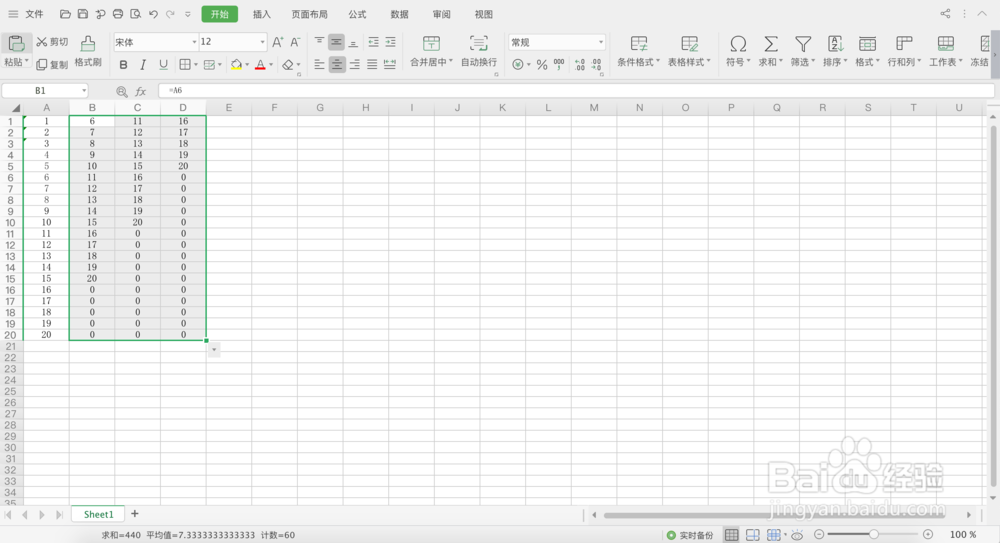
Task: Open the Insert (插入) tab
Action: [x=261, y=14]
